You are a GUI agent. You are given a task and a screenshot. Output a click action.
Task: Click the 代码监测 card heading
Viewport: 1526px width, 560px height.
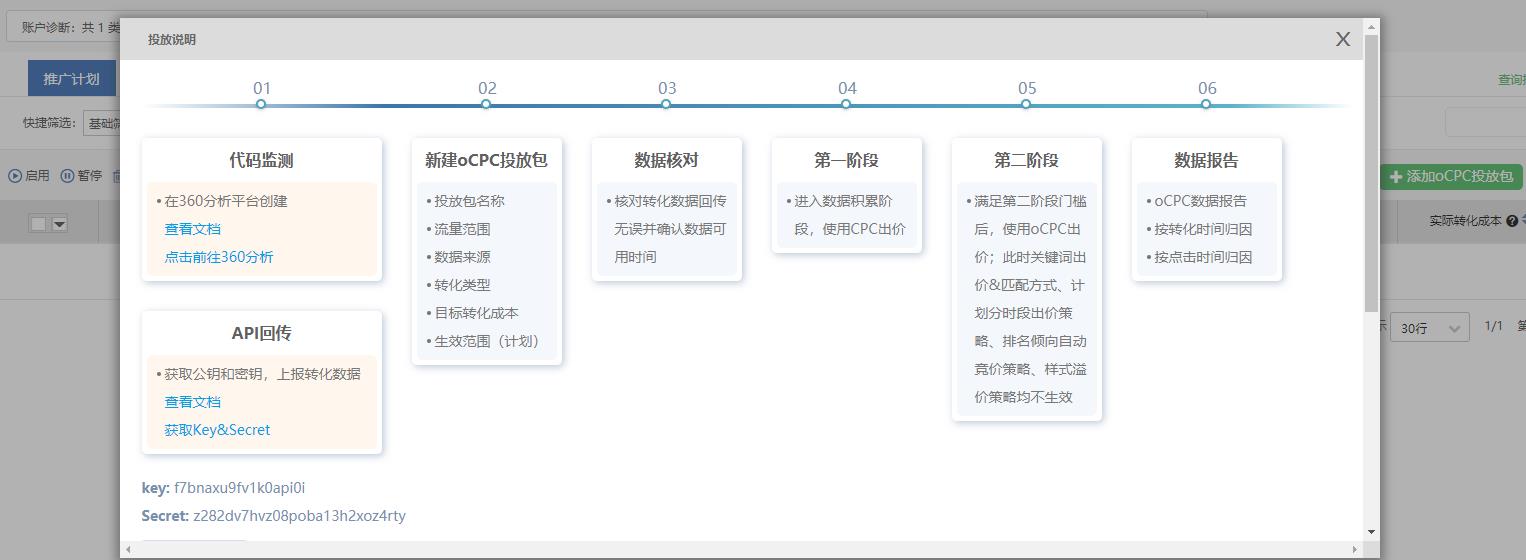tap(261, 160)
